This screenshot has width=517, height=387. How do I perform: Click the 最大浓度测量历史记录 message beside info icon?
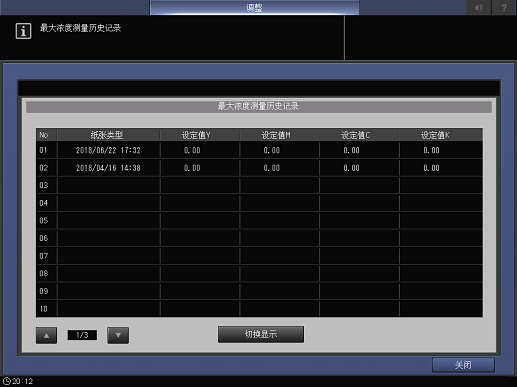(x=80, y=28)
